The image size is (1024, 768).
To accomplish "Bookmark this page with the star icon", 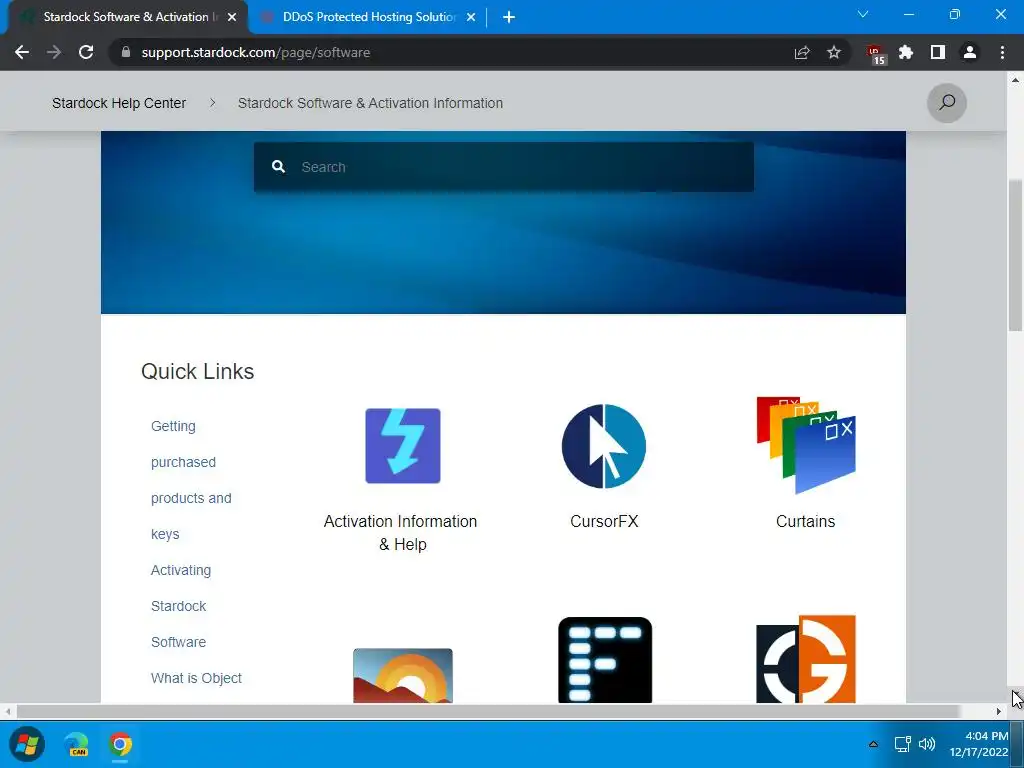I will click(834, 52).
